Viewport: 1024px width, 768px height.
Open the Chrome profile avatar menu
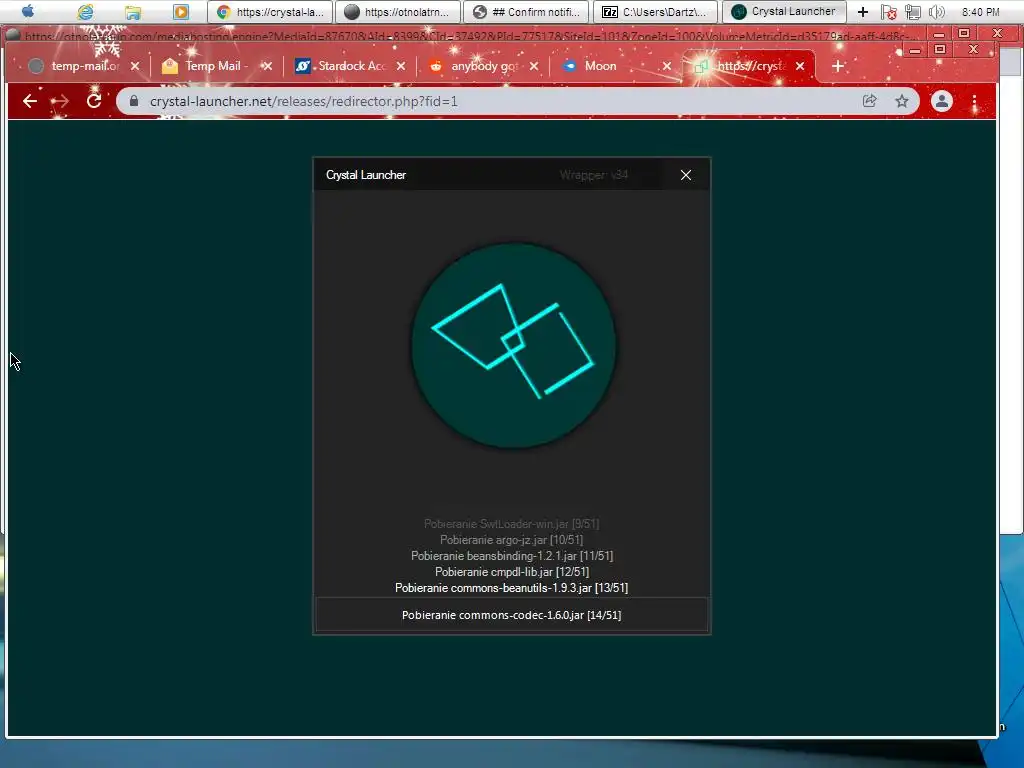(x=942, y=101)
